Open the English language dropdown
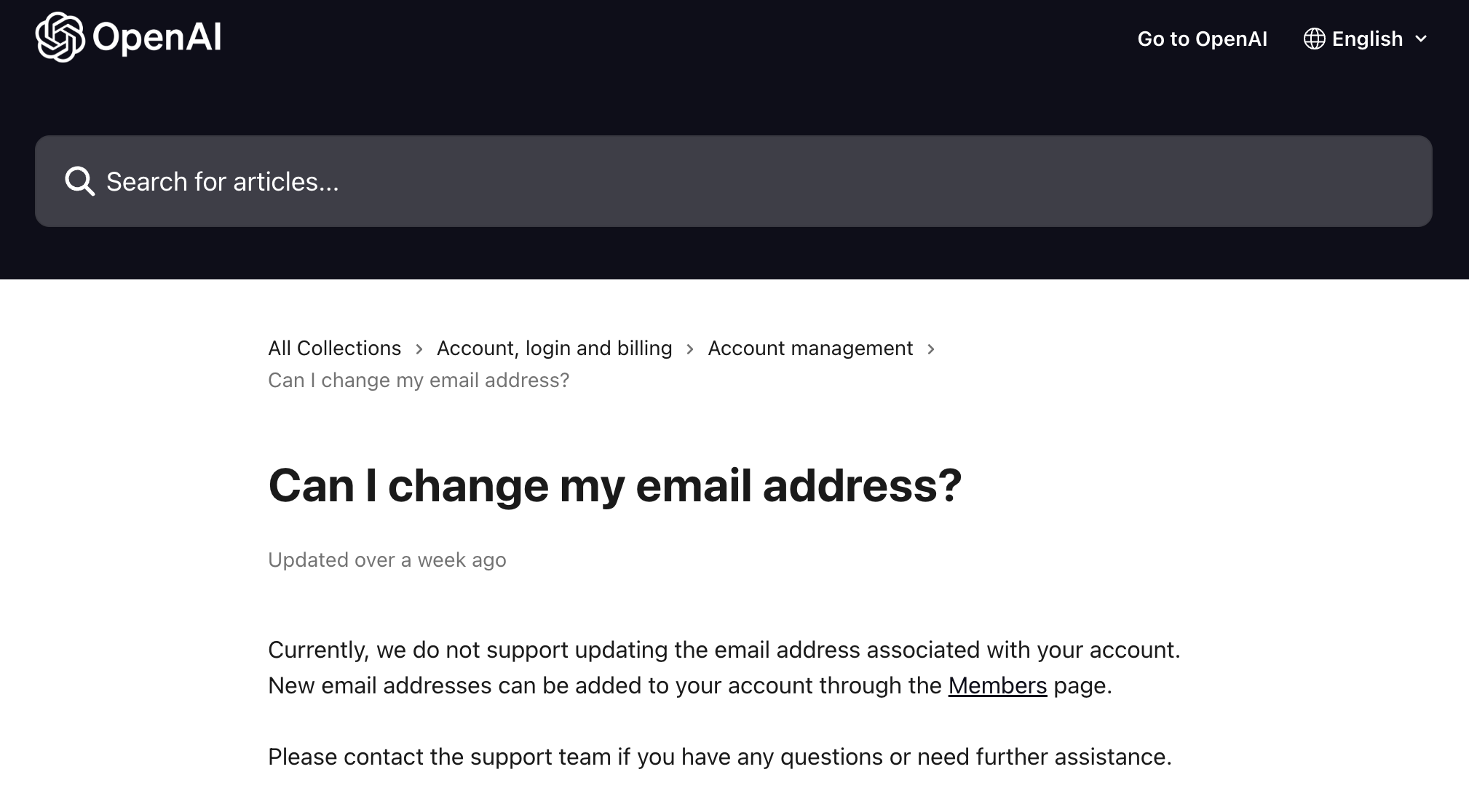 (x=1367, y=39)
